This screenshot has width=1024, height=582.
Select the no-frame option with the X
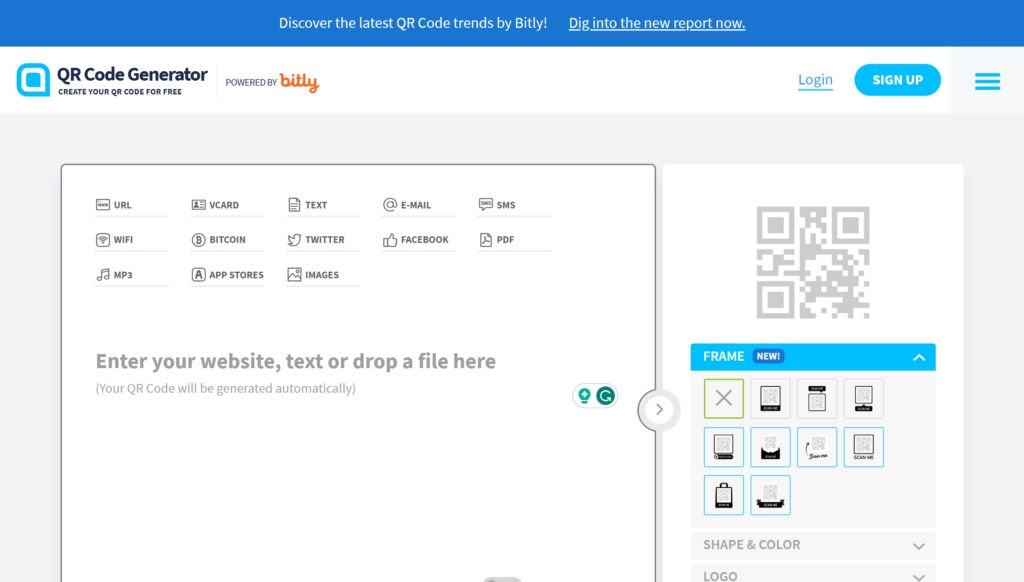pyautogui.click(x=723, y=397)
